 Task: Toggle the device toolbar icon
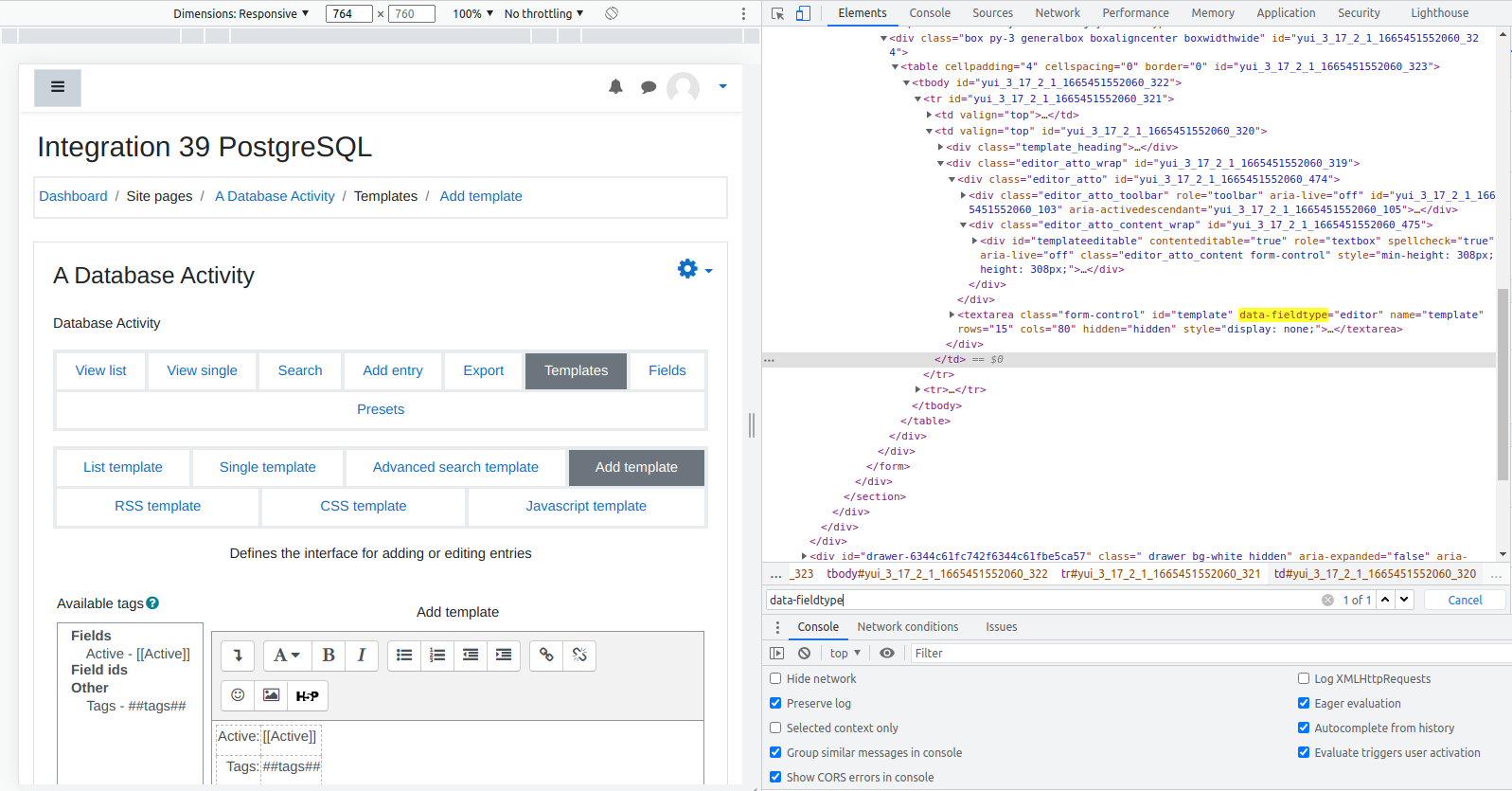click(x=803, y=13)
